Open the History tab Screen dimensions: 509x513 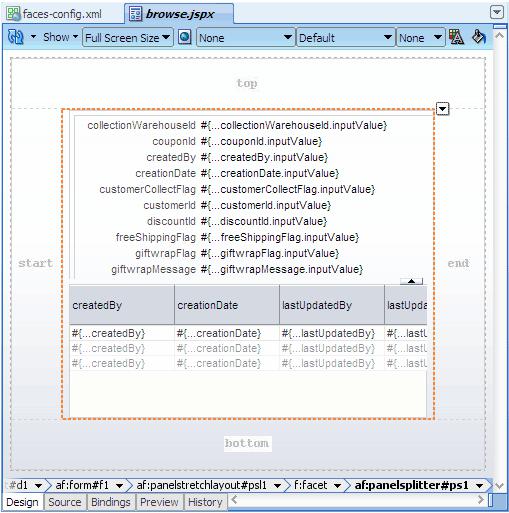coord(205,502)
